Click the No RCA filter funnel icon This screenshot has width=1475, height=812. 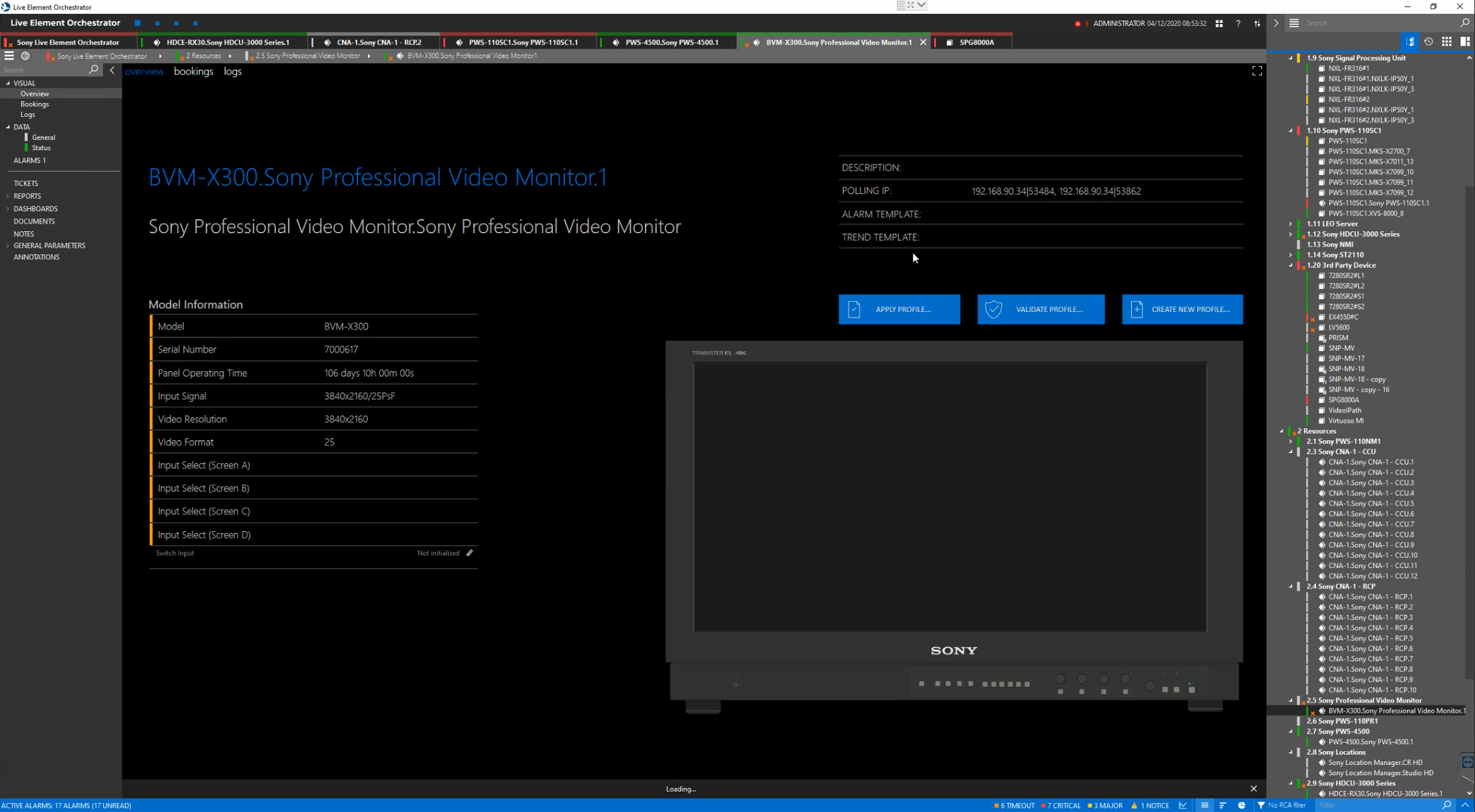pyautogui.click(x=1261, y=805)
